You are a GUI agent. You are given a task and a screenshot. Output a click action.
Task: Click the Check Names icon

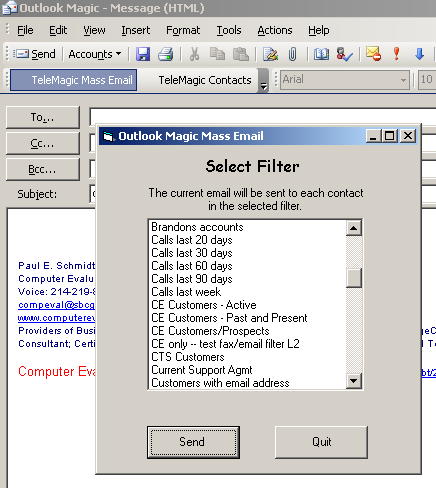click(x=344, y=54)
